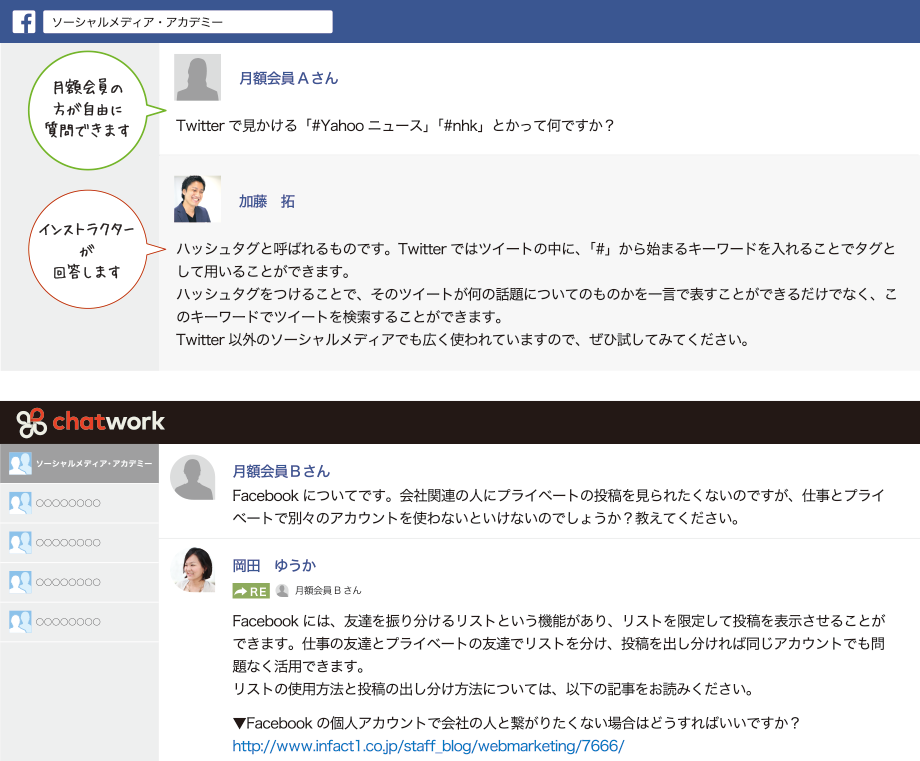Click small avatar beside reply target 月額会員Bさん
920x761 pixels.
tap(282, 591)
